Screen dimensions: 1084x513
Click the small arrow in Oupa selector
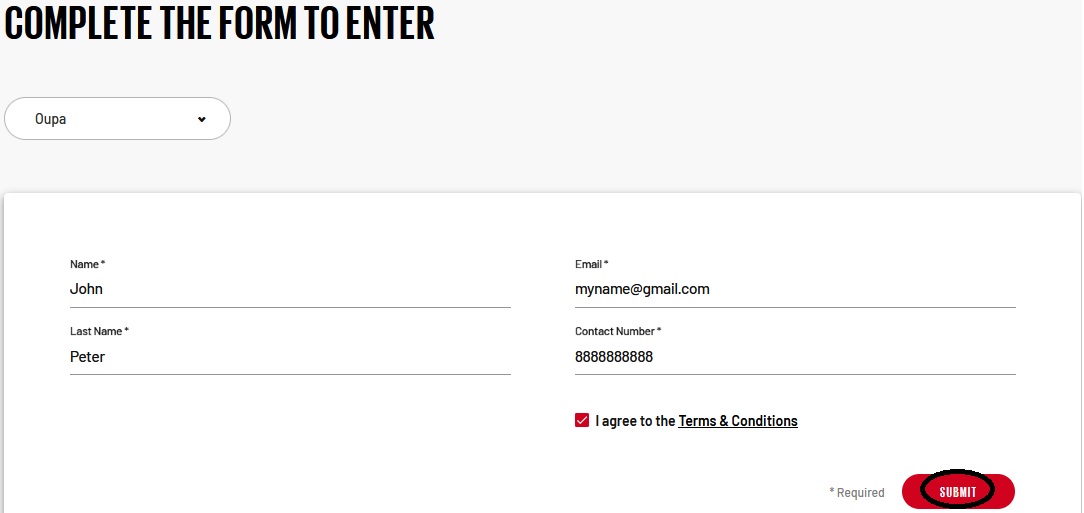point(201,119)
